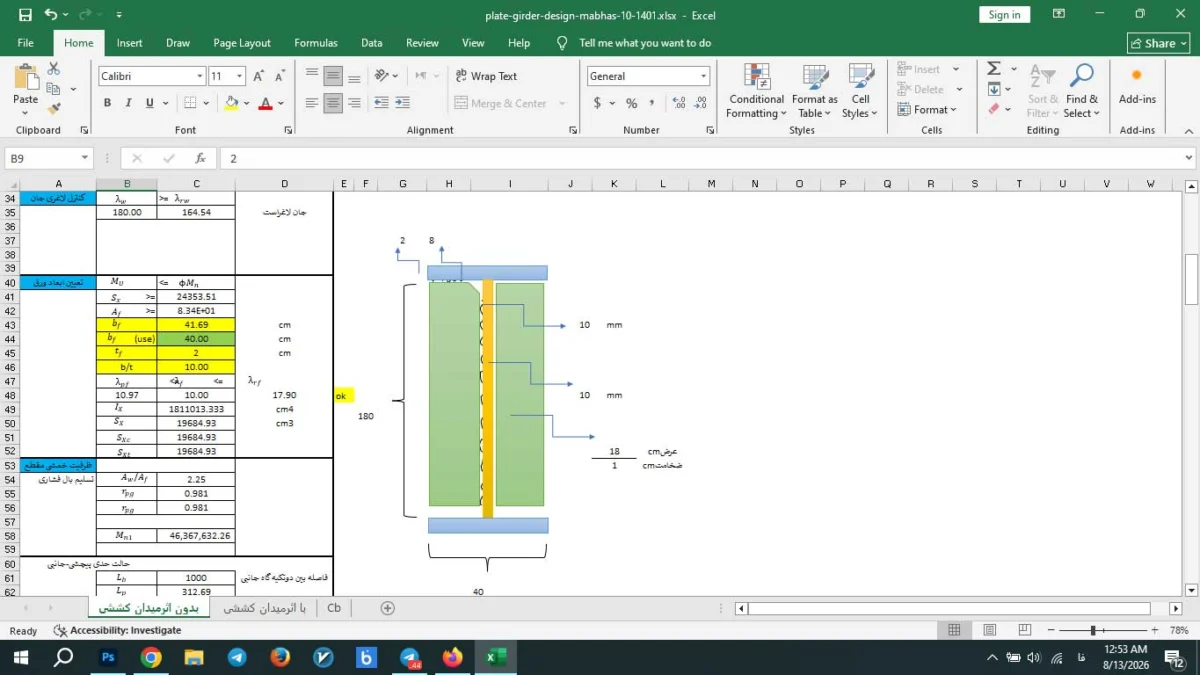1200x675 pixels.
Task: Click in the formula bar input
Action: (700, 158)
